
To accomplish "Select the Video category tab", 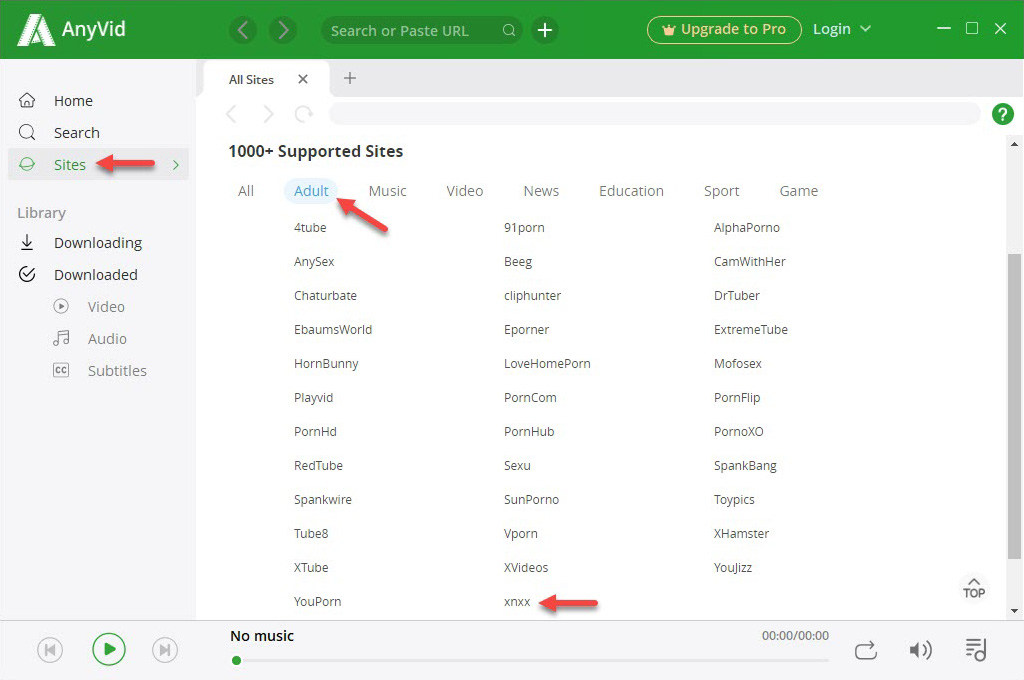I will (x=464, y=191).
